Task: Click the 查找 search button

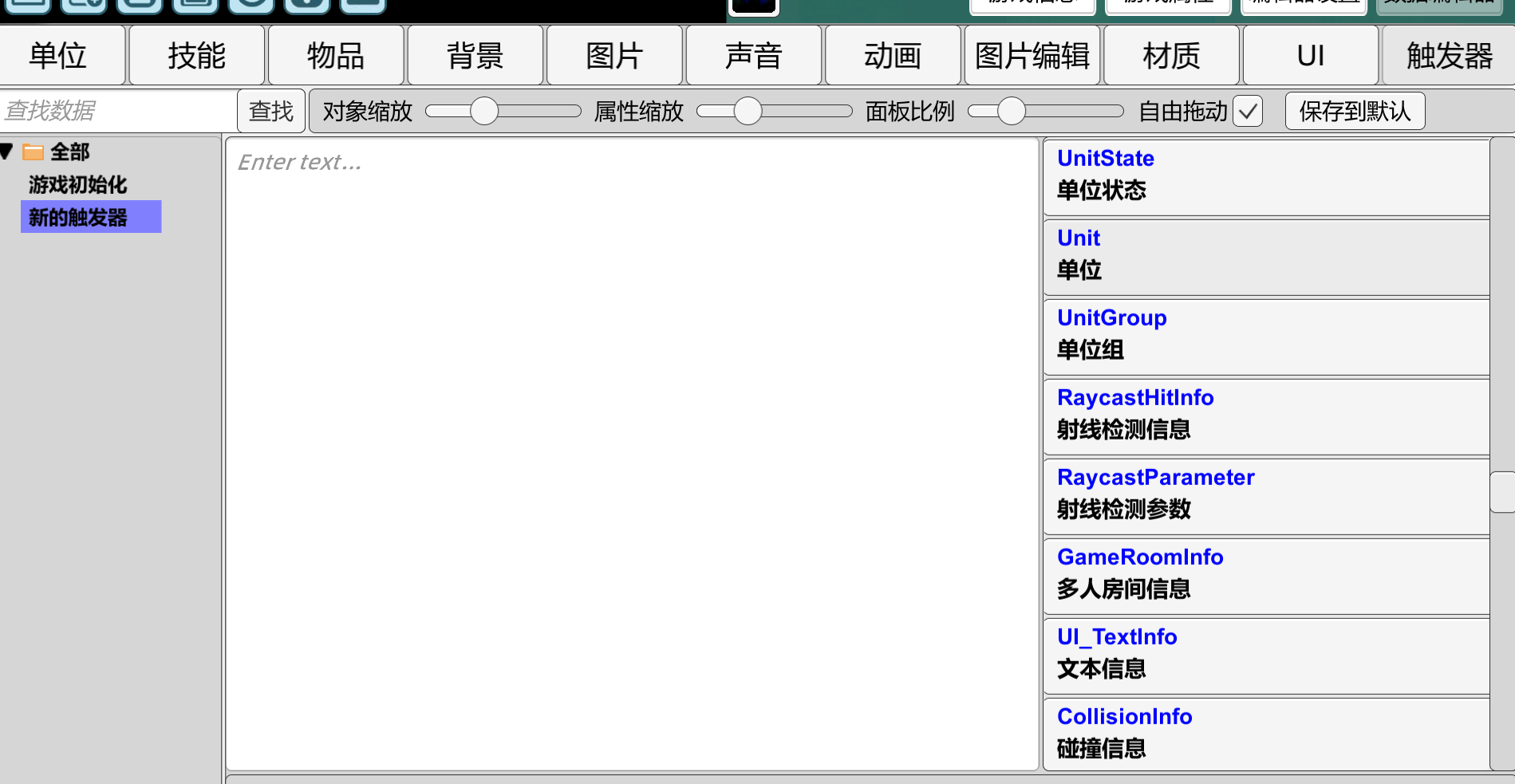Action: (x=271, y=111)
